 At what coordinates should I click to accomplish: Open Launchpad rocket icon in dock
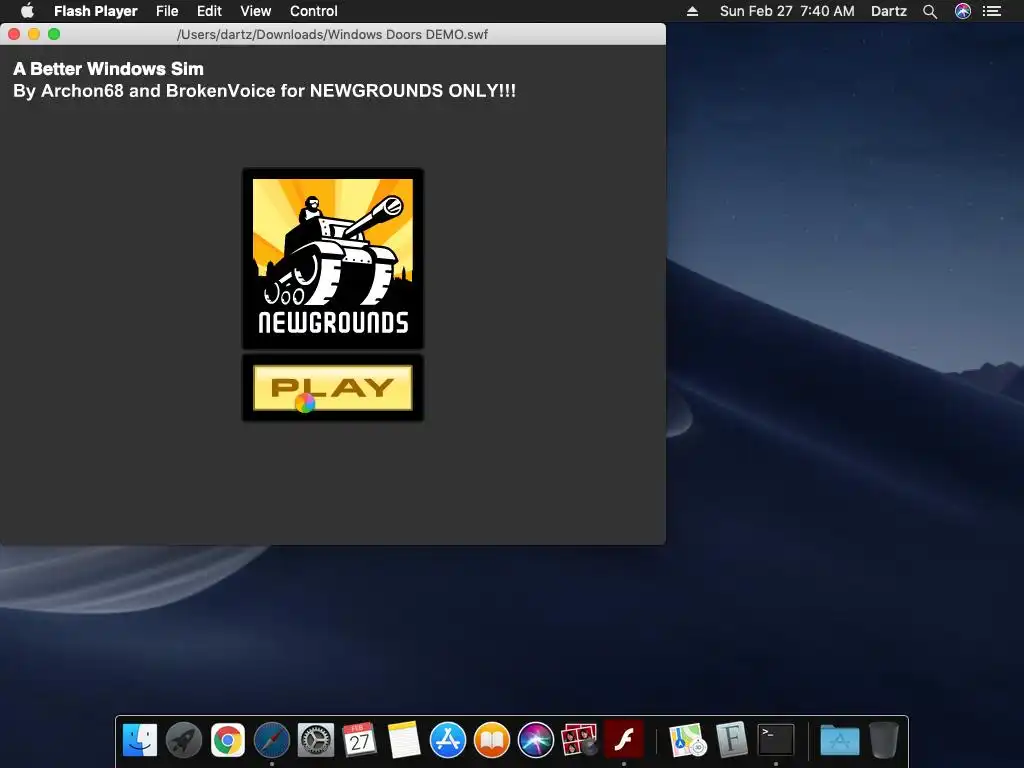[x=184, y=740]
